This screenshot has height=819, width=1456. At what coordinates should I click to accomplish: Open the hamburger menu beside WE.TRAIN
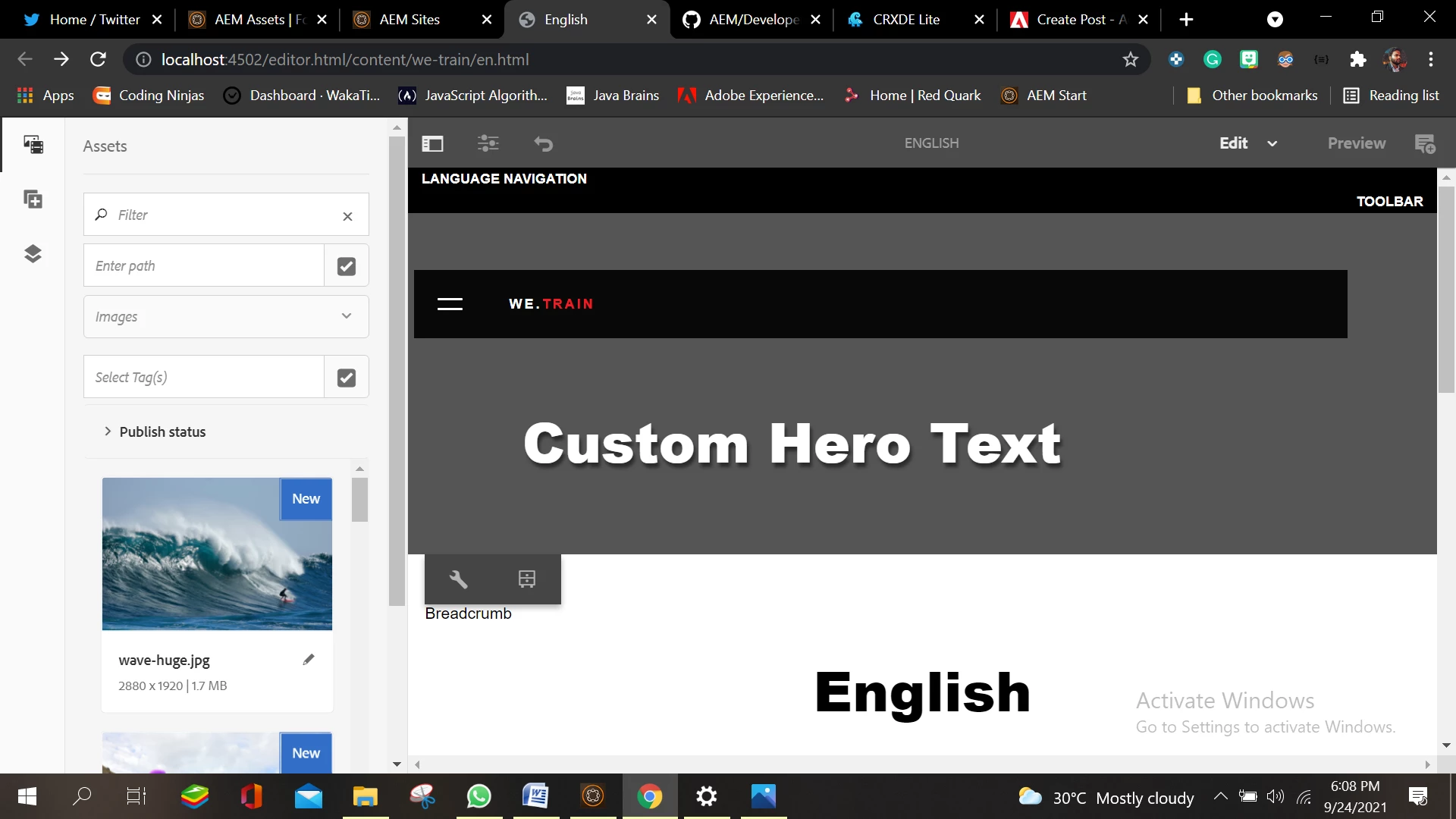(x=450, y=304)
